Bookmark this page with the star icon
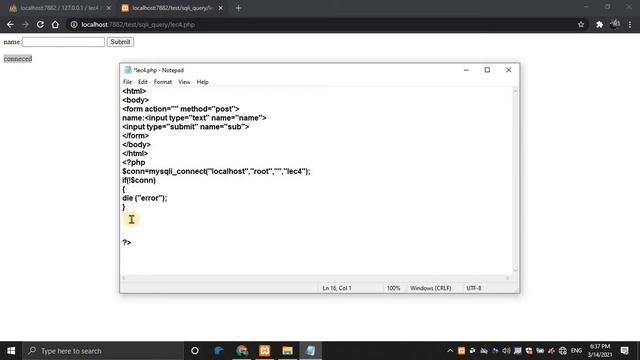The height and width of the screenshot is (360, 640). [x=581, y=24]
